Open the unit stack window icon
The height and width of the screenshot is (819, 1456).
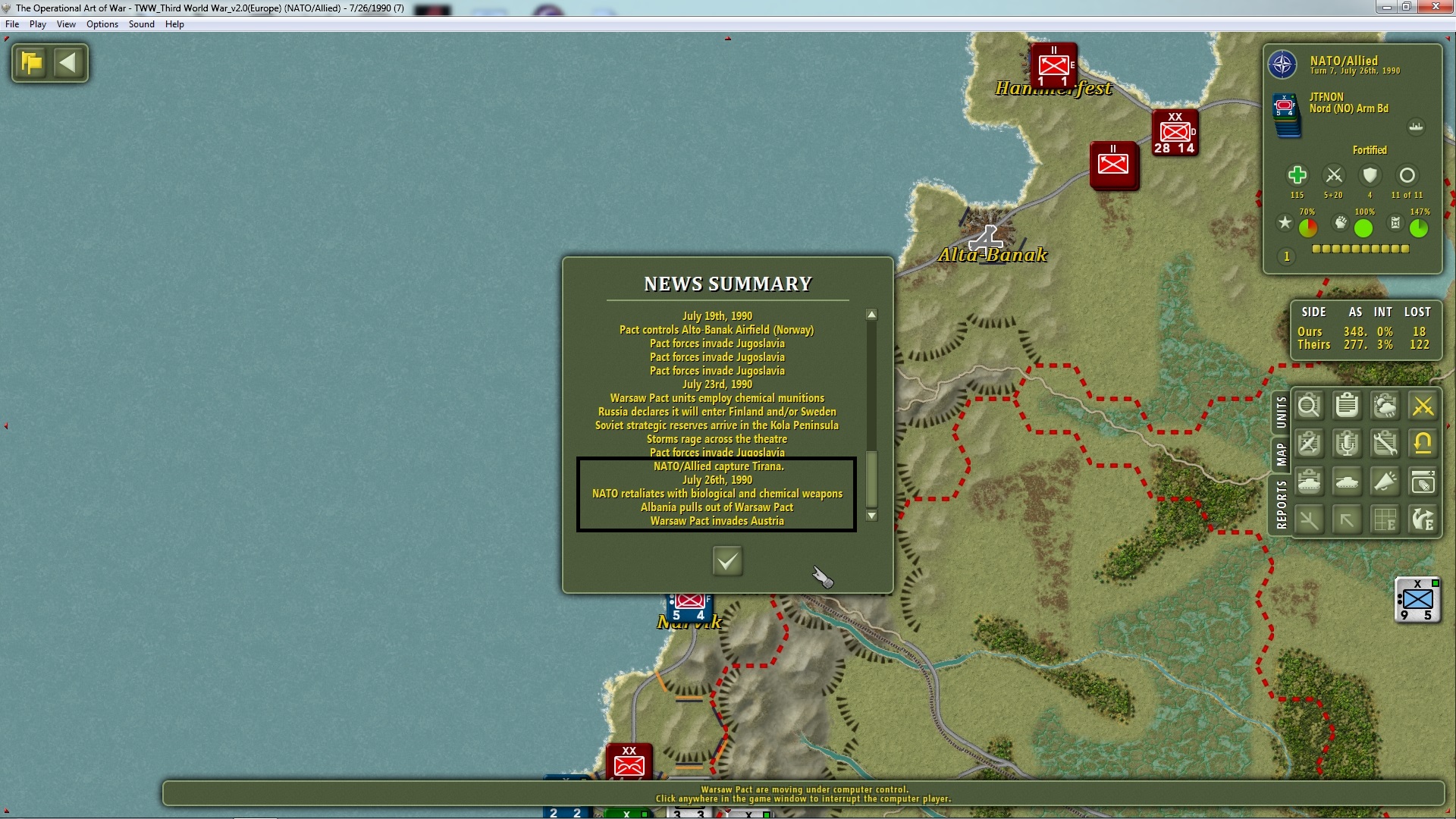point(1423,482)
